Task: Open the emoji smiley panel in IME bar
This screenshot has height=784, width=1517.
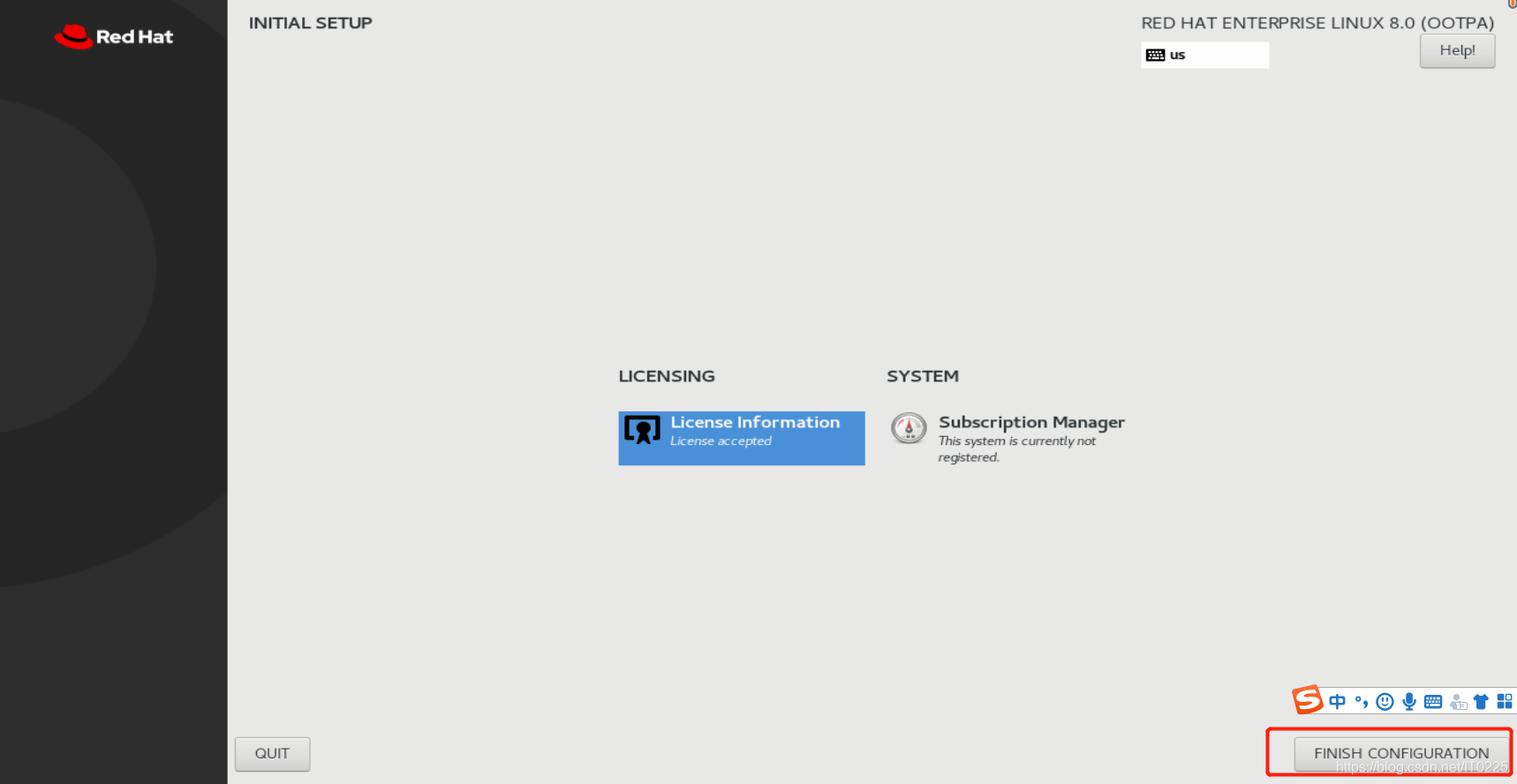Action: coord(1385,702)
